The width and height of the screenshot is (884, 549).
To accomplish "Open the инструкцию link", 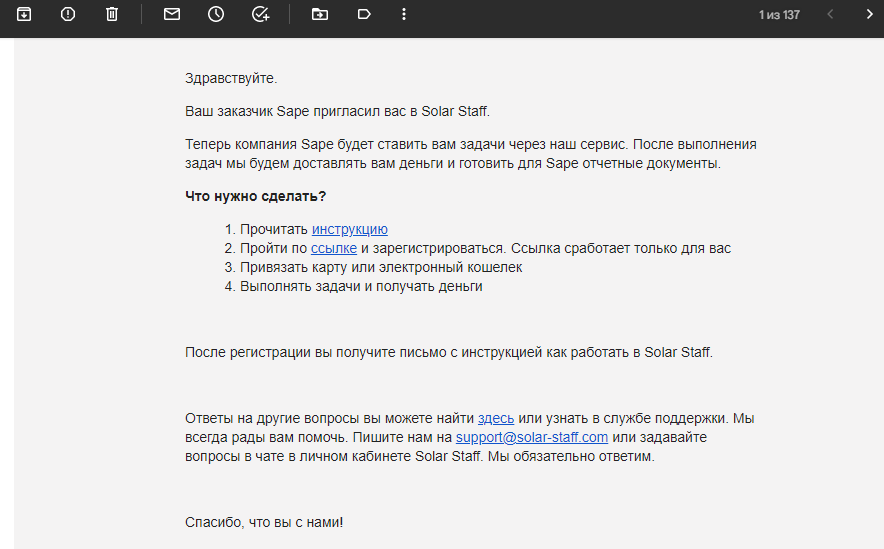I will point(350,229).
